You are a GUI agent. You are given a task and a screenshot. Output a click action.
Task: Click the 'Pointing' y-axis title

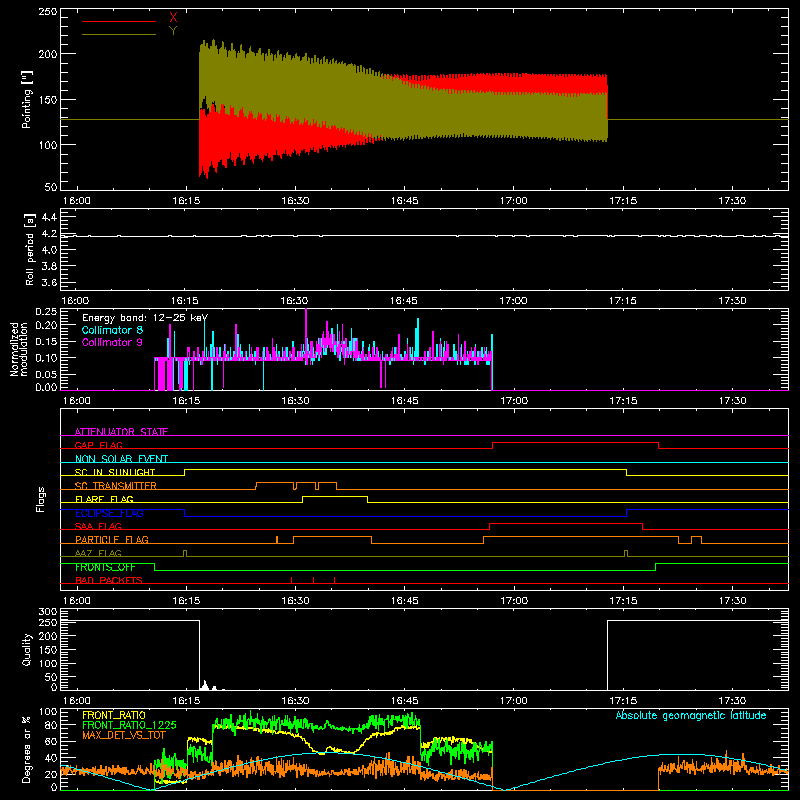pyautogui.click(x=27, y=99)
